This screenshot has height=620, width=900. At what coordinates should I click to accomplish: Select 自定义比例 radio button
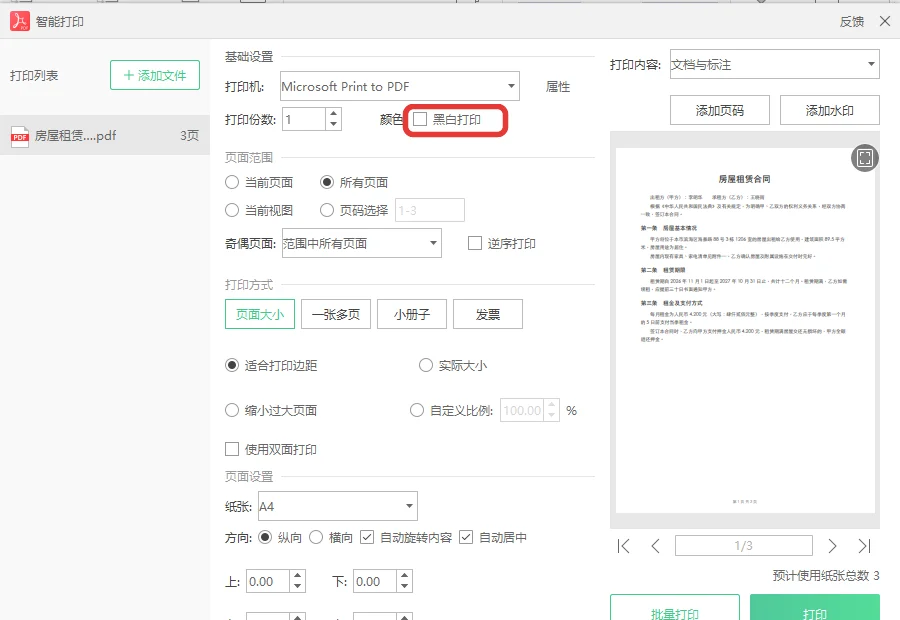click(417, 410)
